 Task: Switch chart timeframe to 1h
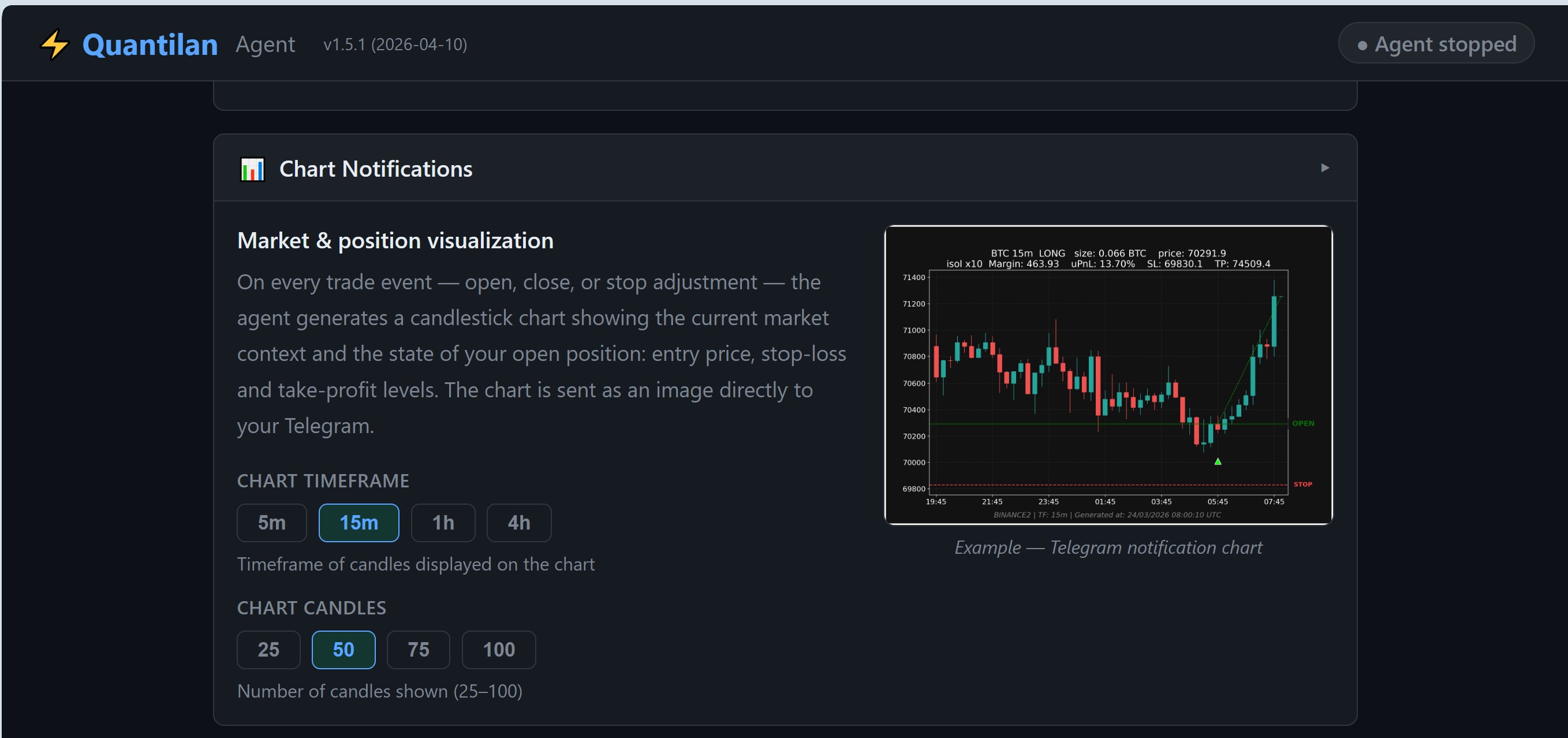443,523
